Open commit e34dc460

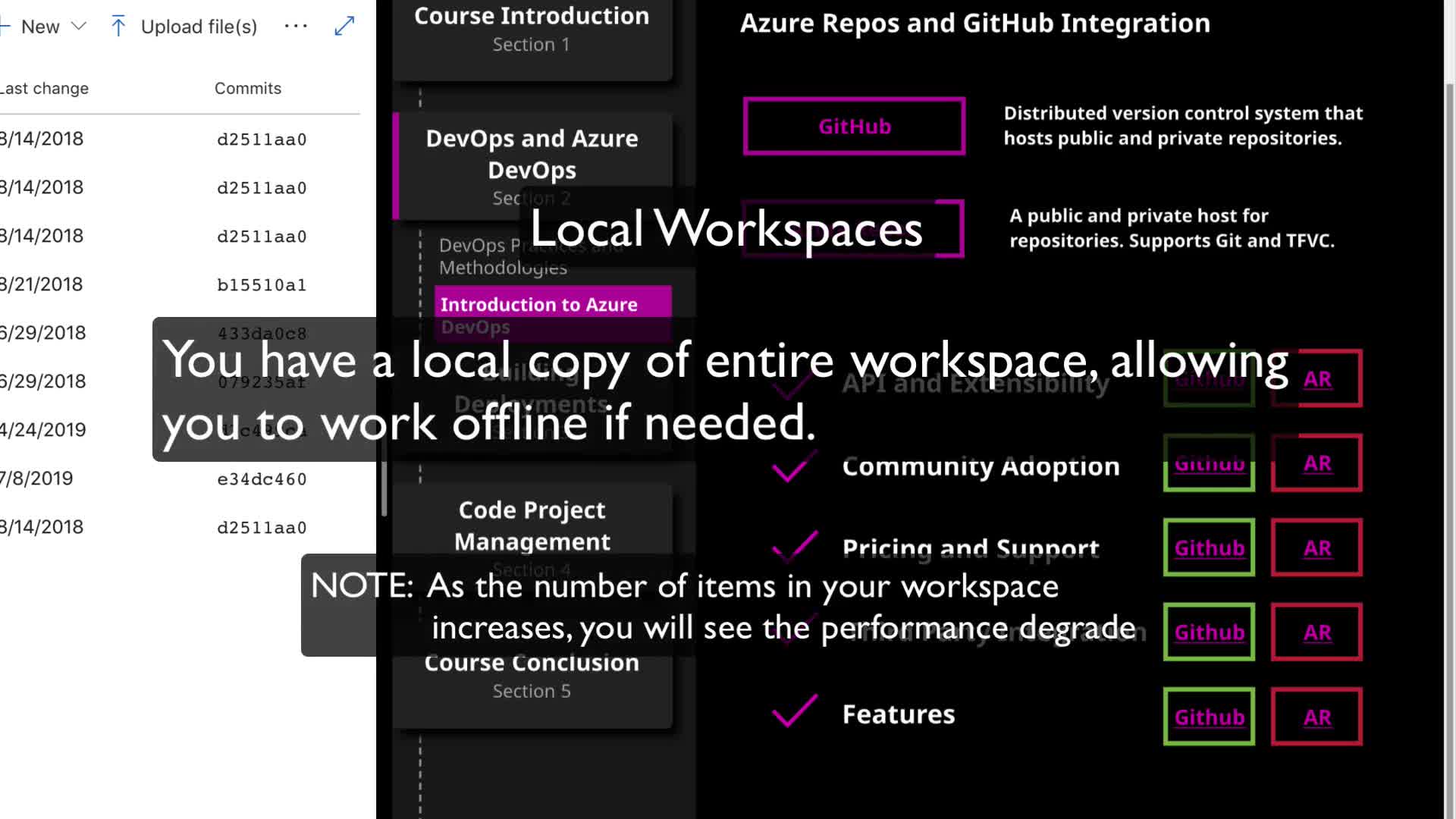262,479
